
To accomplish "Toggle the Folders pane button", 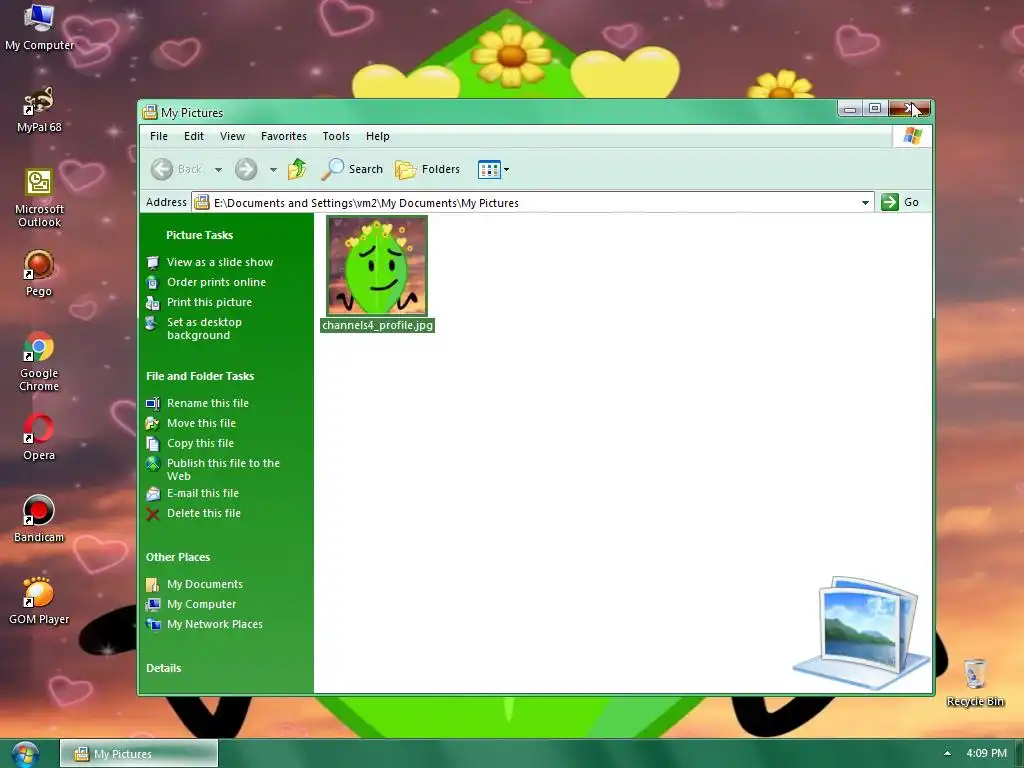I will [x=428, y=169].
